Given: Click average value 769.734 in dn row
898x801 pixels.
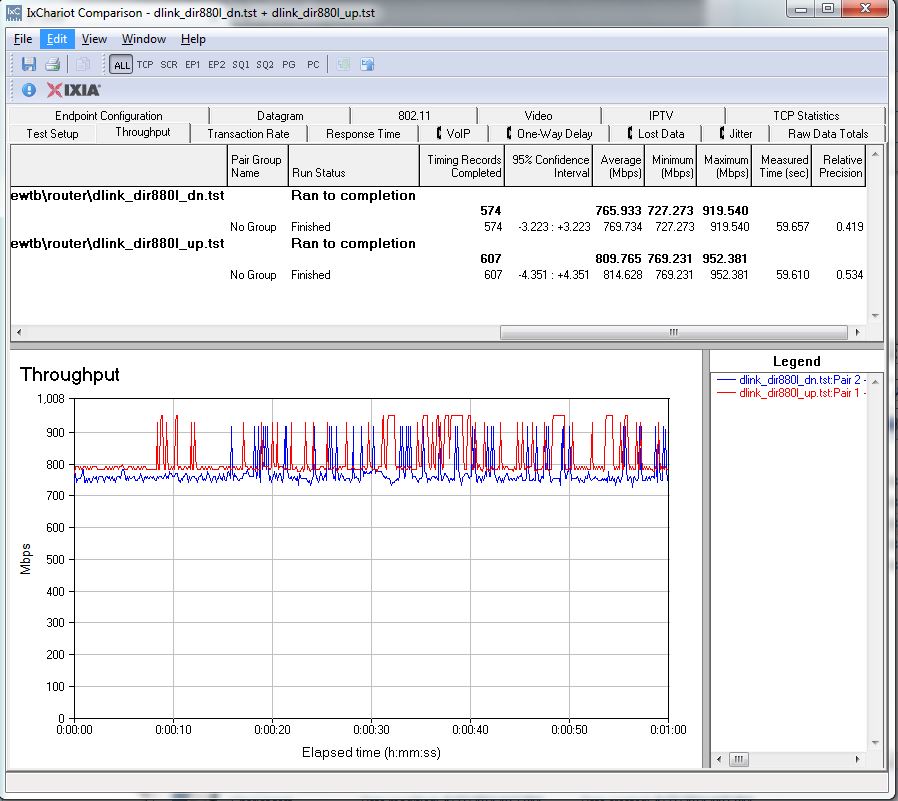Looking at the screenshot, I should 623,227.
